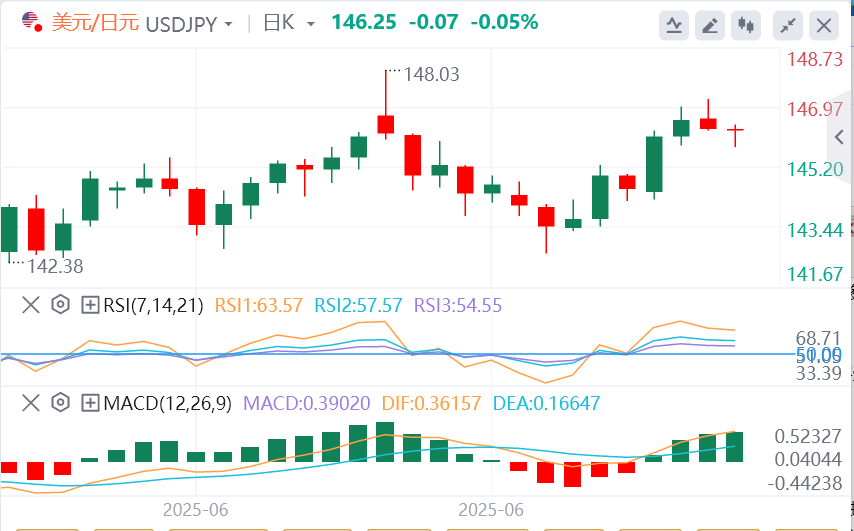The height and width of the screenshot is (531, 854).
Task: Select the drawing pencil tool icon
Action: point(709,24)
